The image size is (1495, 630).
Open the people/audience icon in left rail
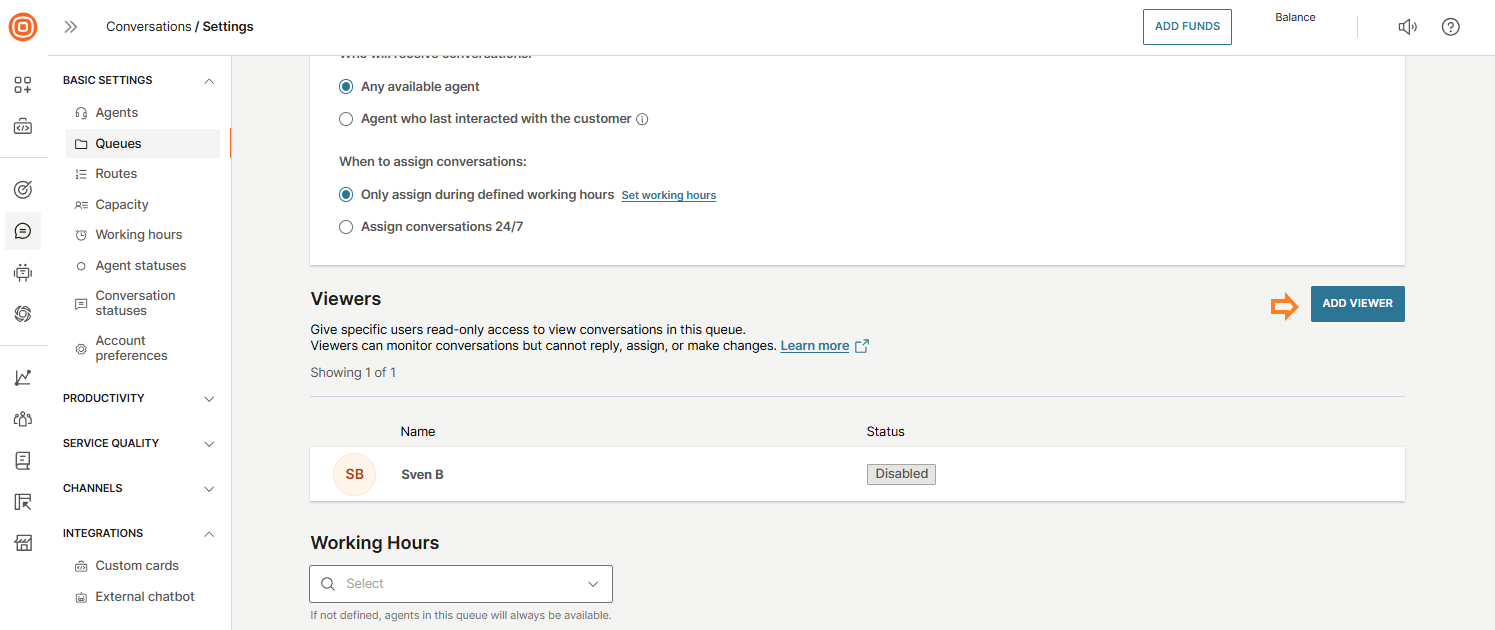point(23,419)
